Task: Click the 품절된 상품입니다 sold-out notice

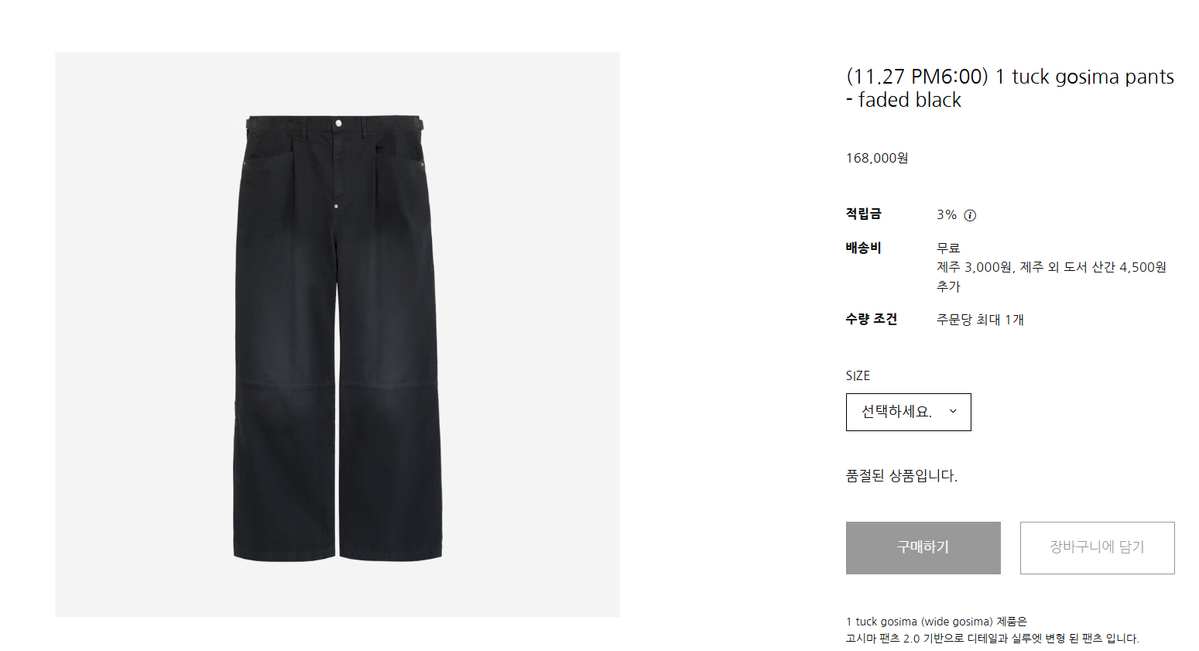Action: click(902, 476)
